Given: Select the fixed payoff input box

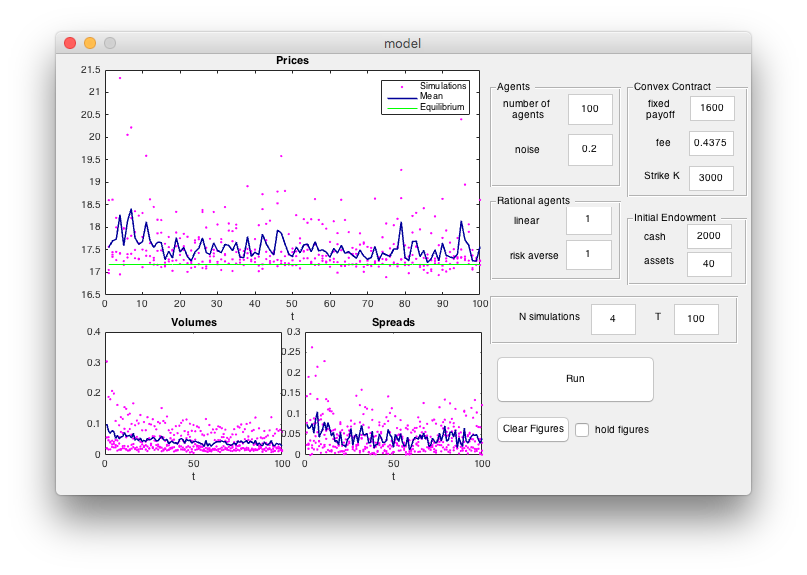Looking at the screenshot, I should click(x=712, y=109).
